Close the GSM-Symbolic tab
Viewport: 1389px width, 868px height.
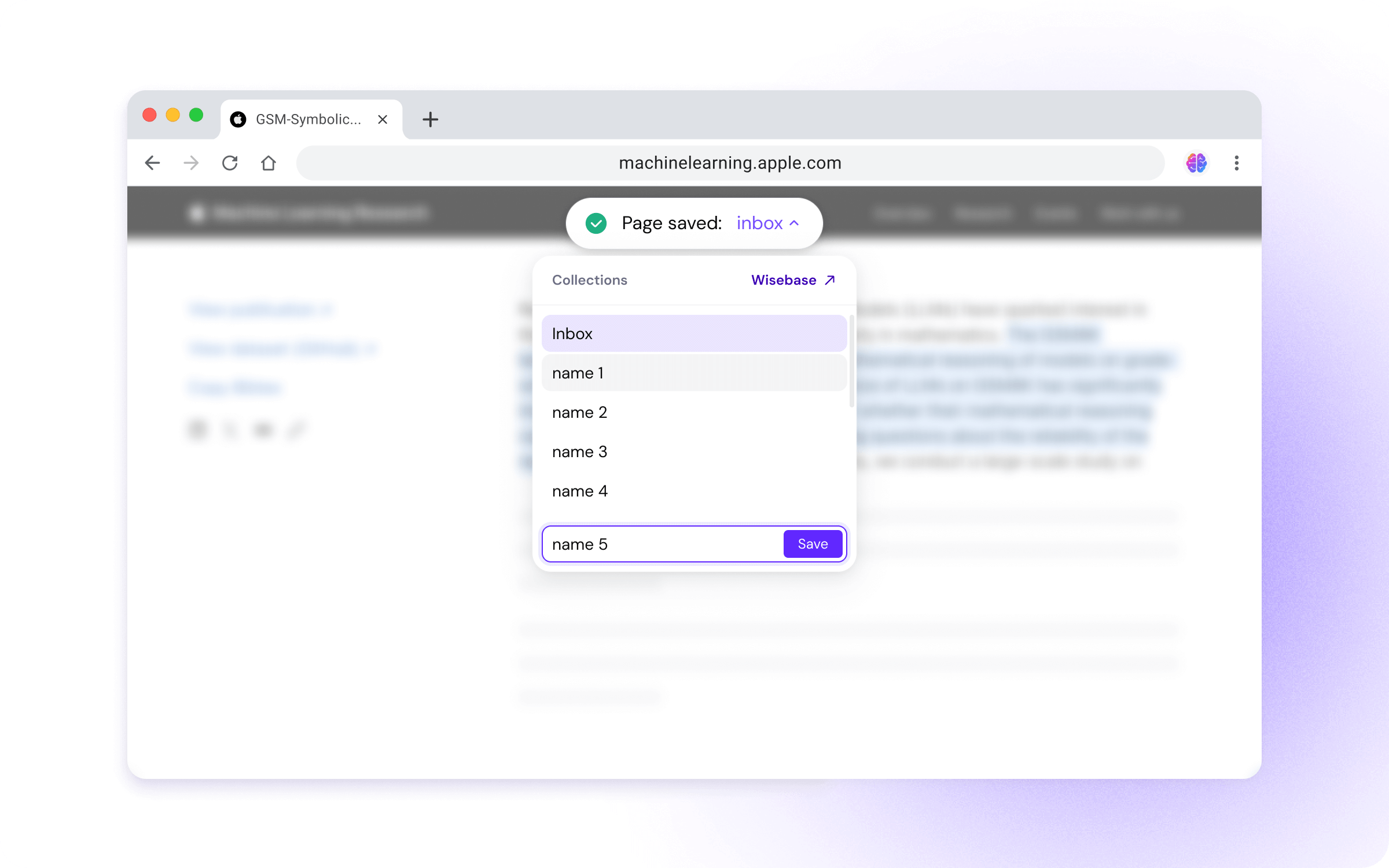pos(383,119)
